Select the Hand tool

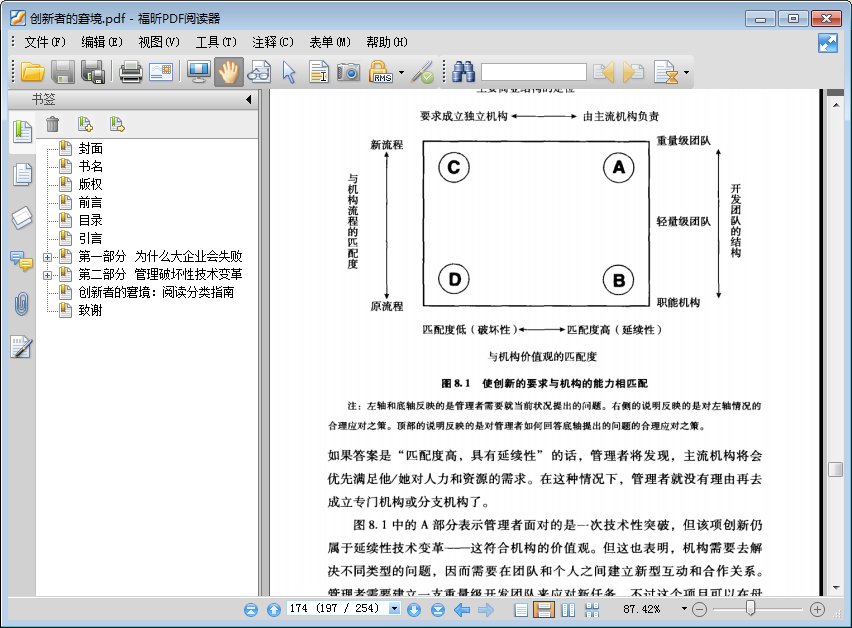229,72
